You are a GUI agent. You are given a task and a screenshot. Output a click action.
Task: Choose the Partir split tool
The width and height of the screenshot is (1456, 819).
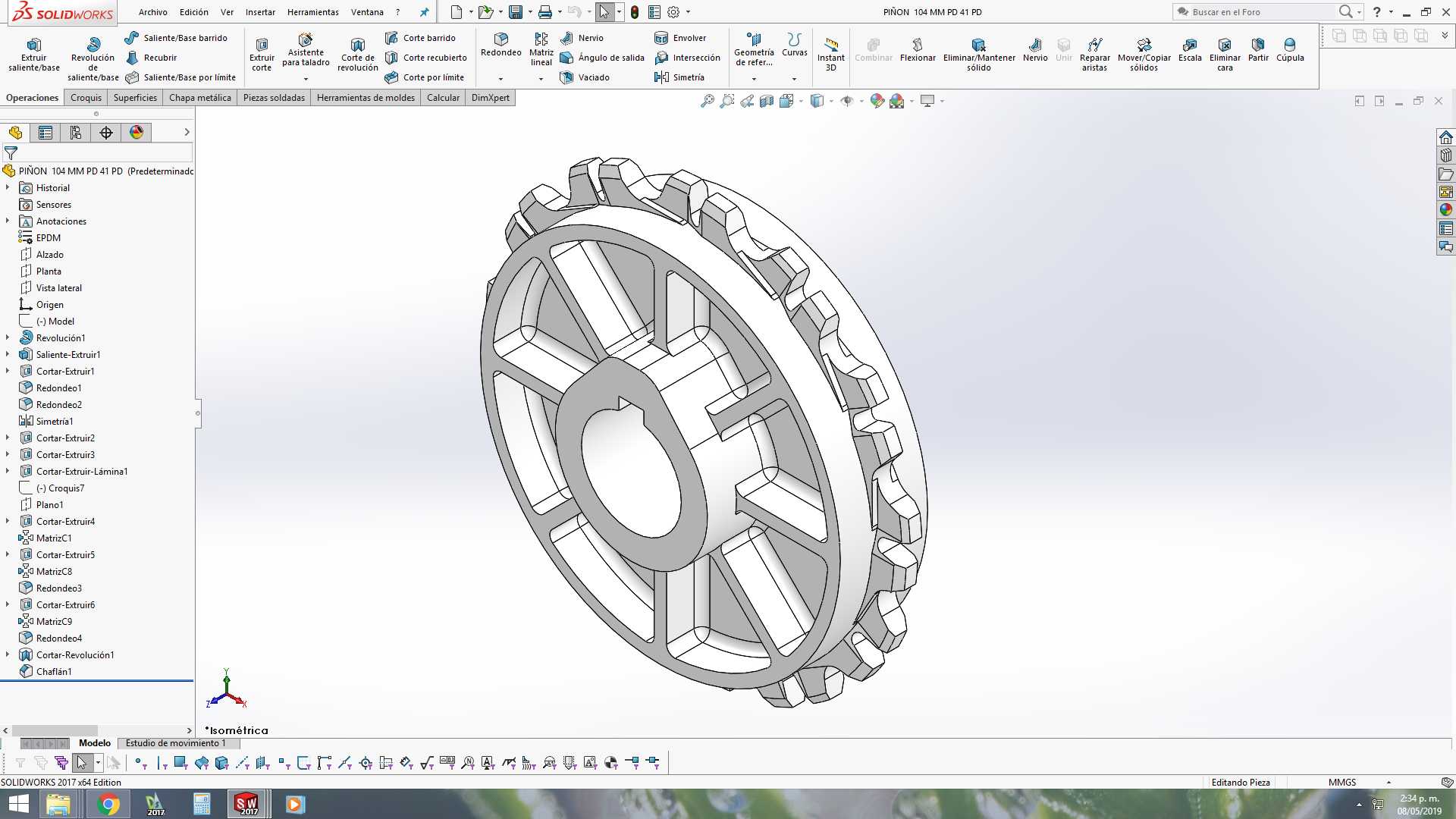point(1258,50)
